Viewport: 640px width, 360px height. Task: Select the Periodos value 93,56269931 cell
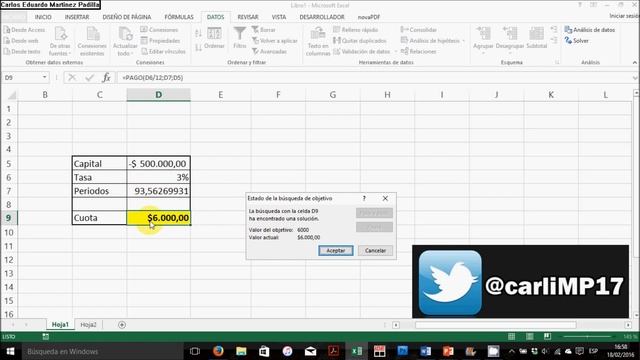tap(158, 191)
